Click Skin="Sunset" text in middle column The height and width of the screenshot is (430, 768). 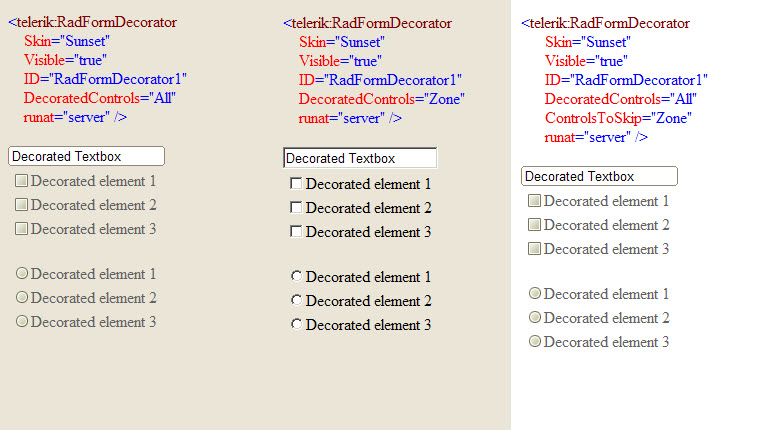[342, 42]
